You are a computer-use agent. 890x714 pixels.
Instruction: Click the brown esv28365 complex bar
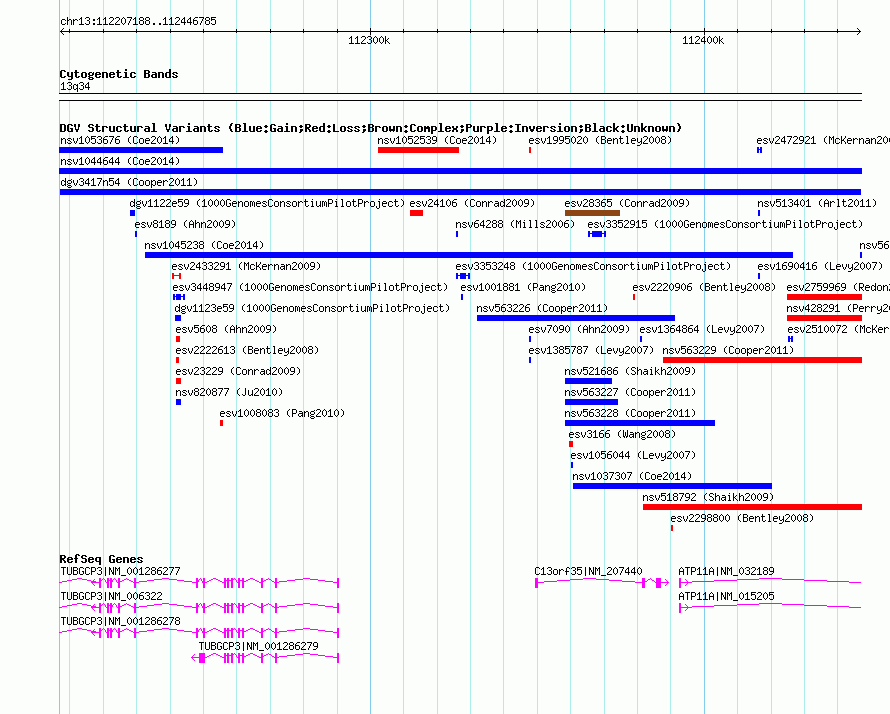[x=592, y=213]
